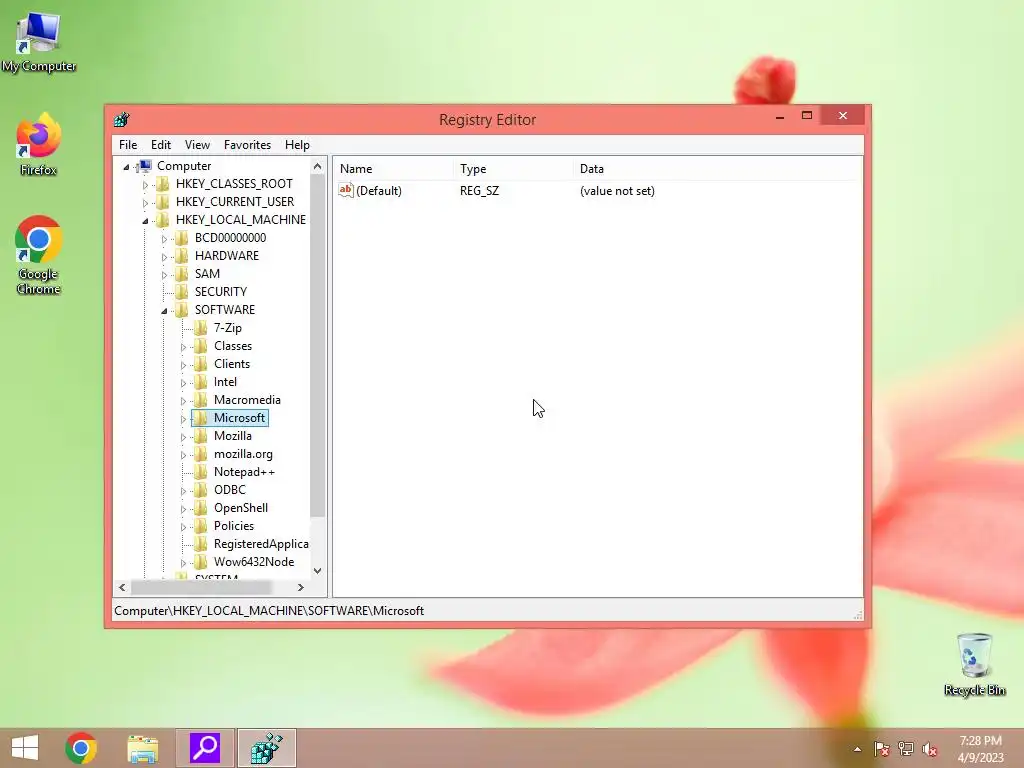The height and width of the screenshot is (768, 1024).
Task: Open the Favorites menu
Action: pos(248,145)
